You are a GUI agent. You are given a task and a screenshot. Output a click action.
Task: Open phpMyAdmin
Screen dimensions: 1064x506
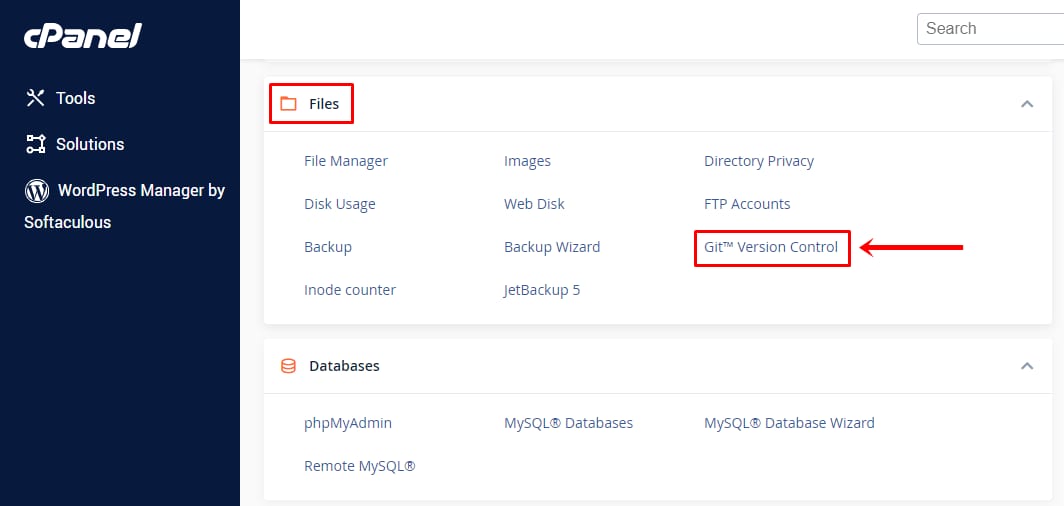[348, 423]
